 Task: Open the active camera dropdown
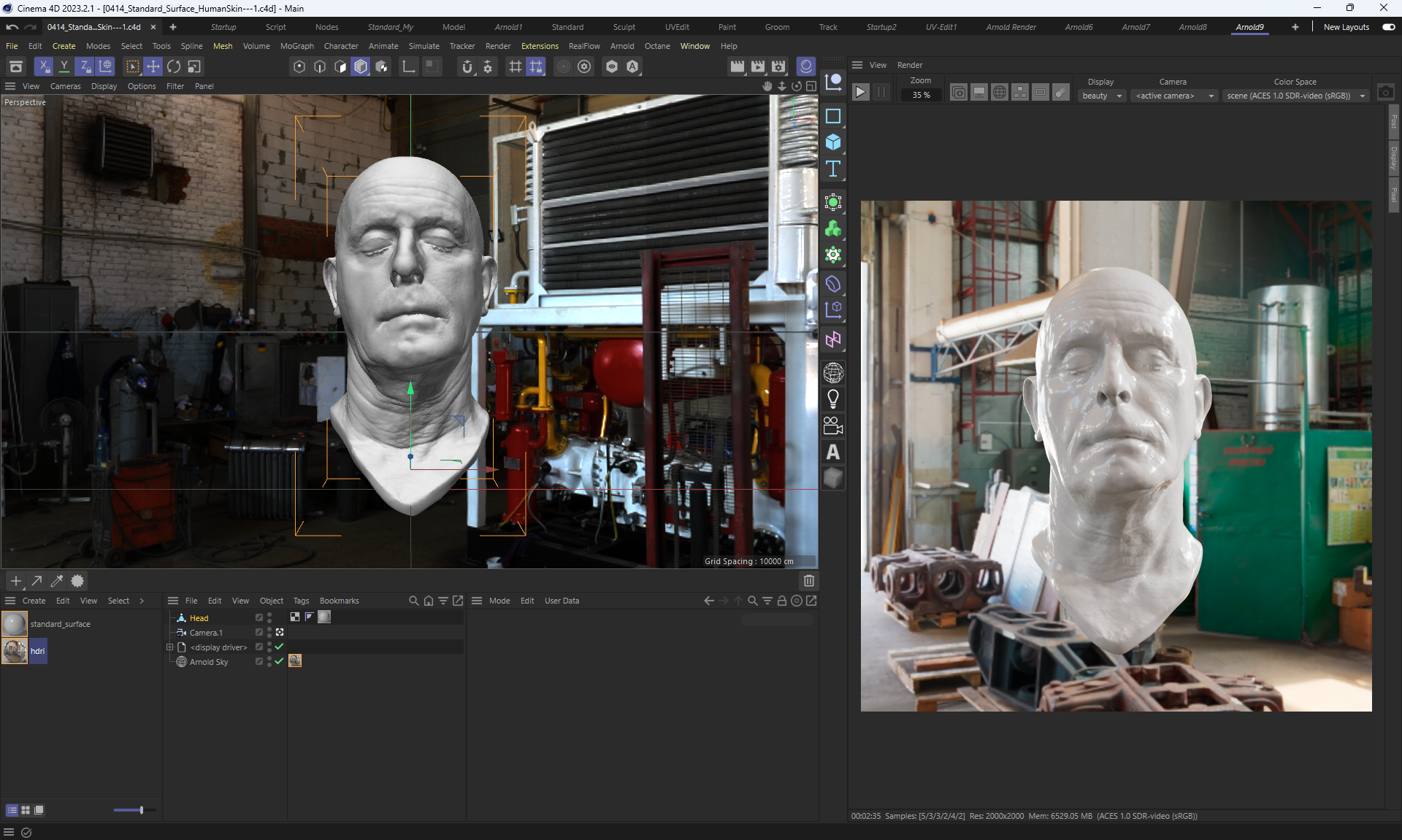(x=1173, y=96)
